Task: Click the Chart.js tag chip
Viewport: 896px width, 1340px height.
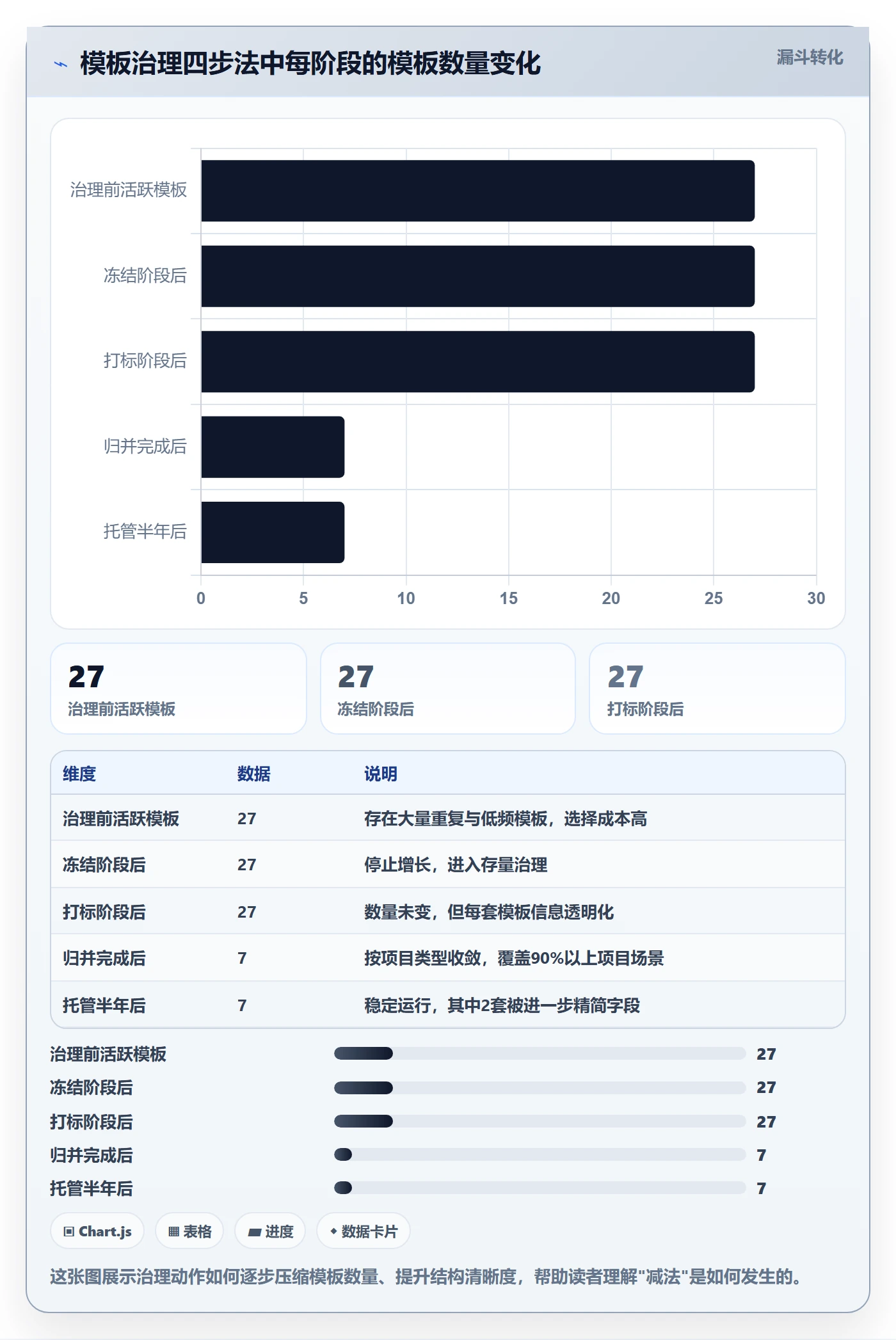Action: [x=97, y=1231]
